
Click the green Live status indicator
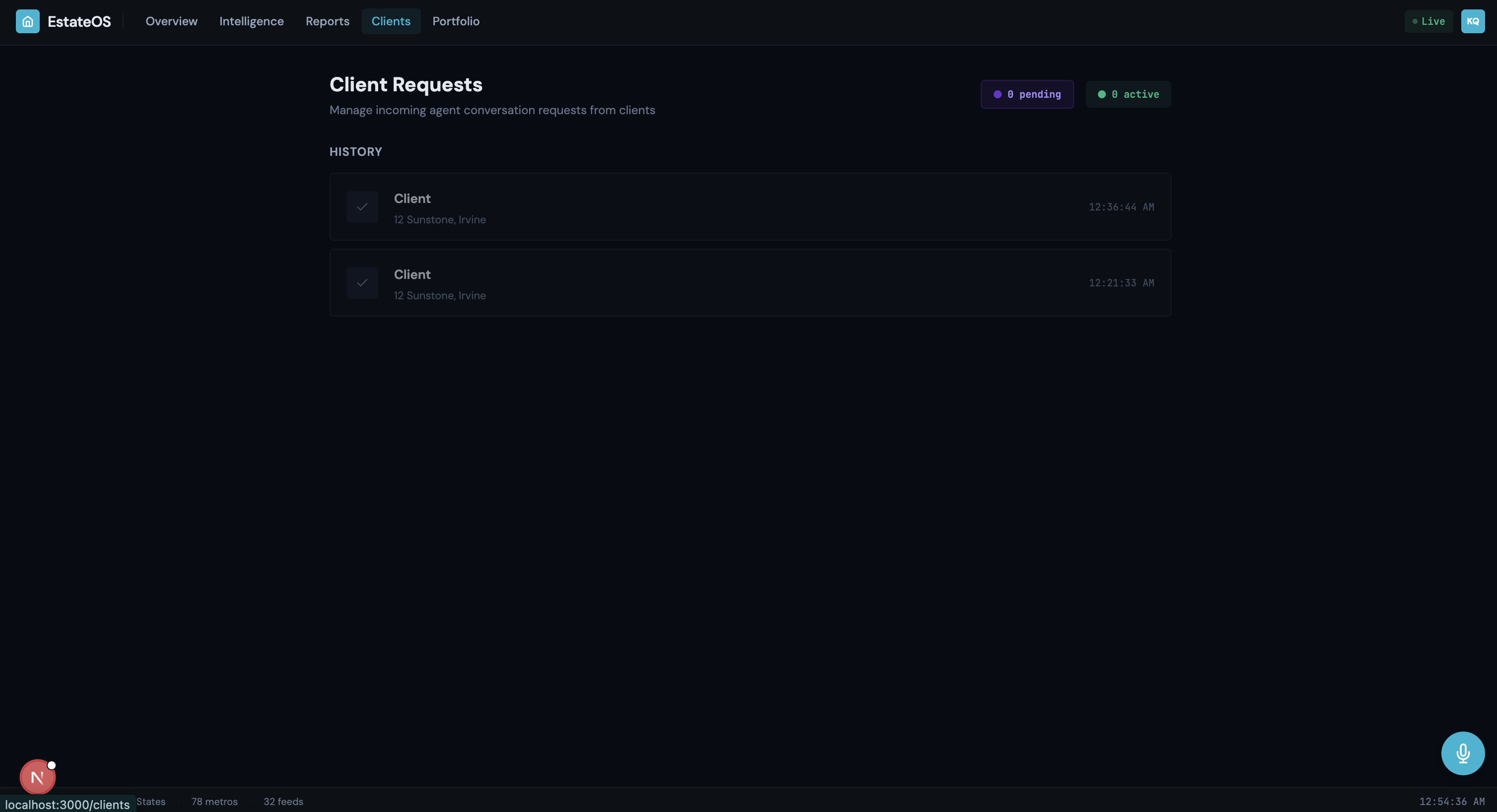[1428, 21]
